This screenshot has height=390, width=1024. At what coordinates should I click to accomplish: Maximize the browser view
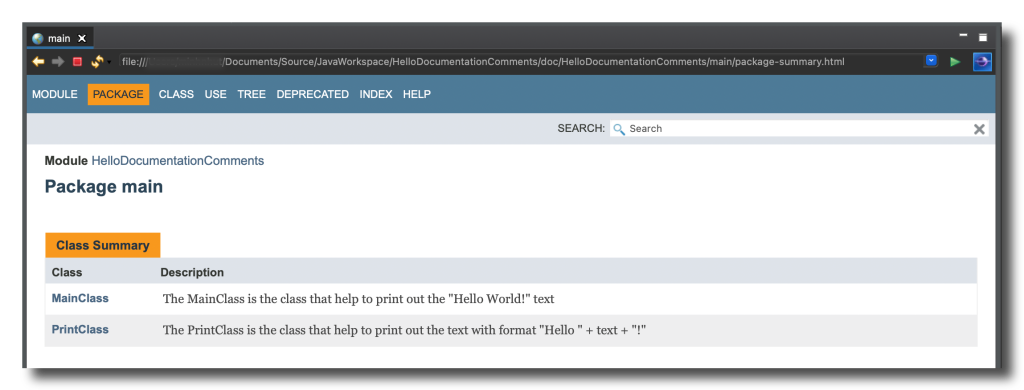(x=983, y=37)
